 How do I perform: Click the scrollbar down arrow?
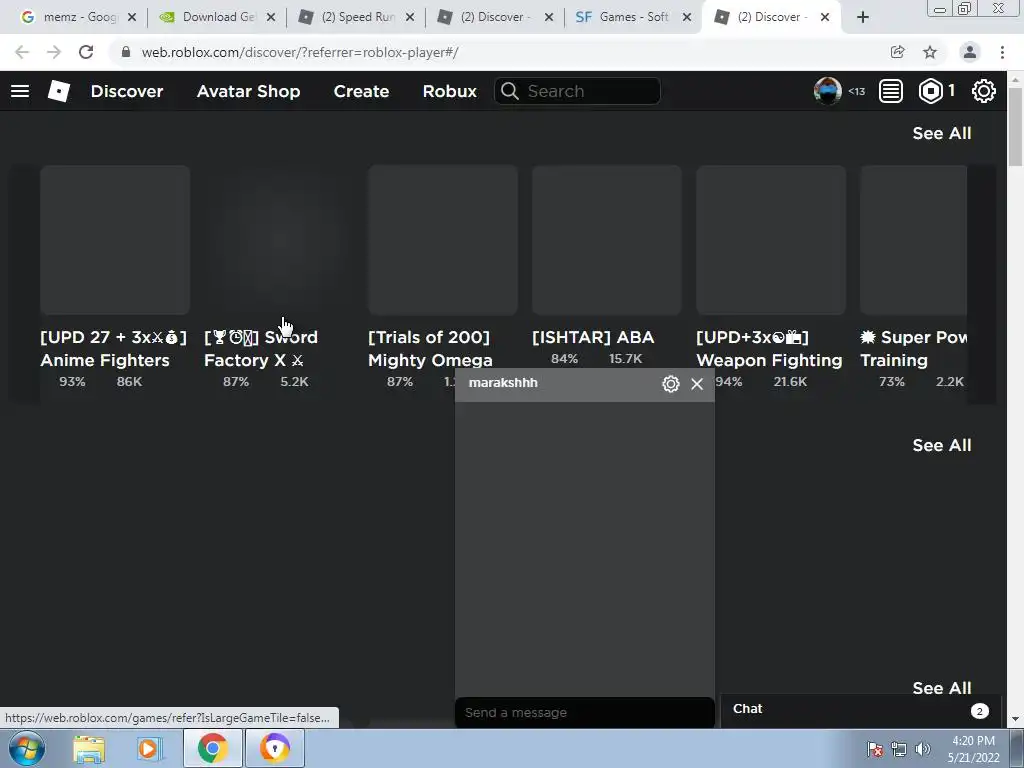(1015, 720)
